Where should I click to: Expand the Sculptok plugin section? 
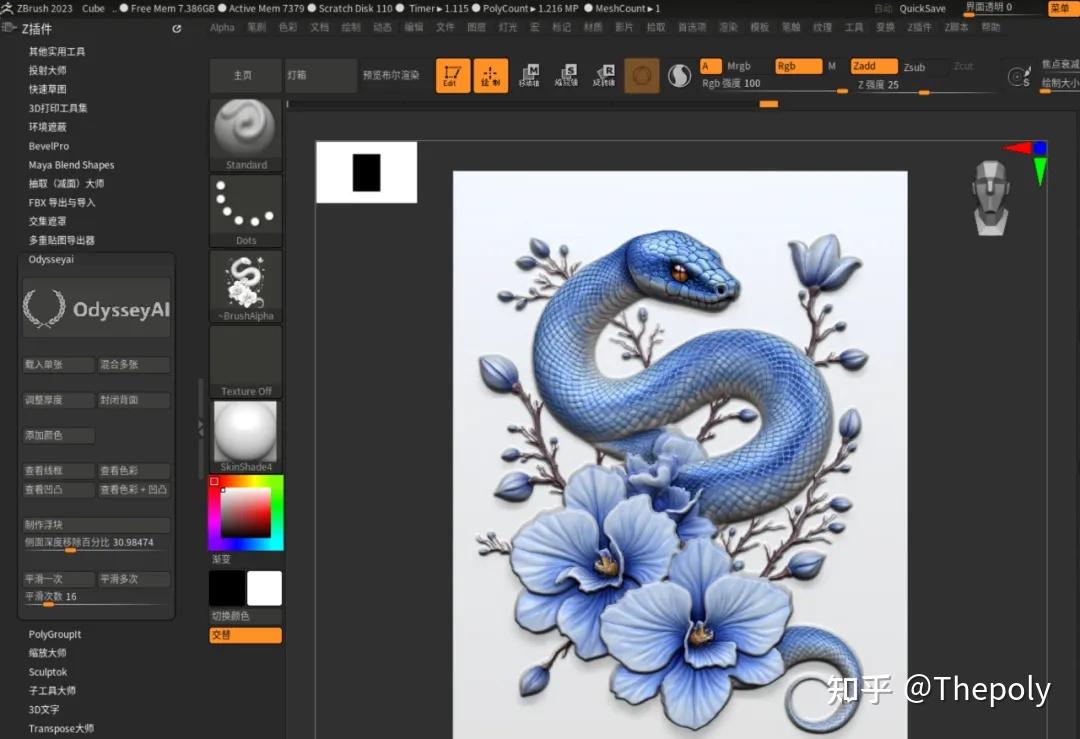click(x=48, y=672)
